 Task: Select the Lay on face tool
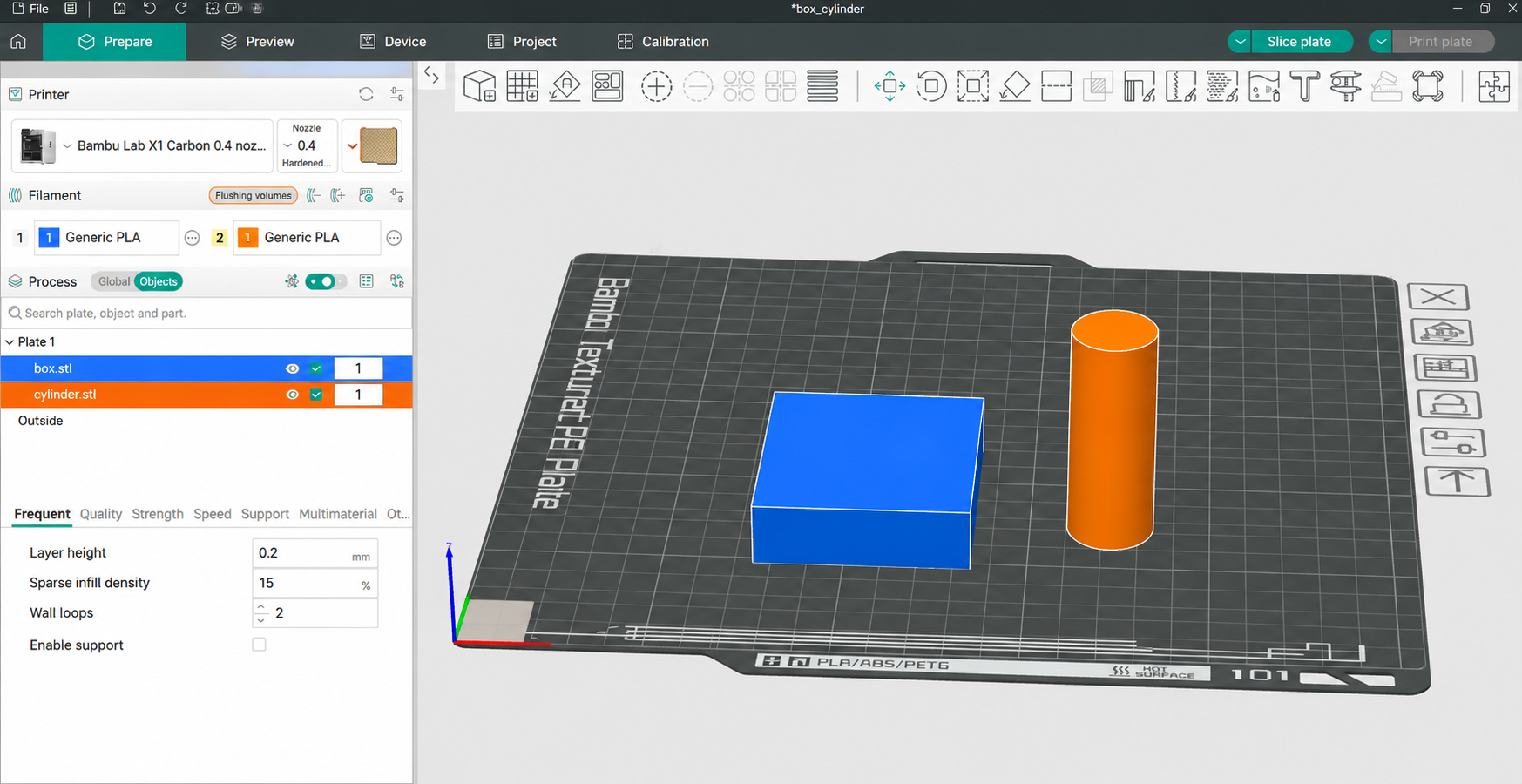point(1015,86)
